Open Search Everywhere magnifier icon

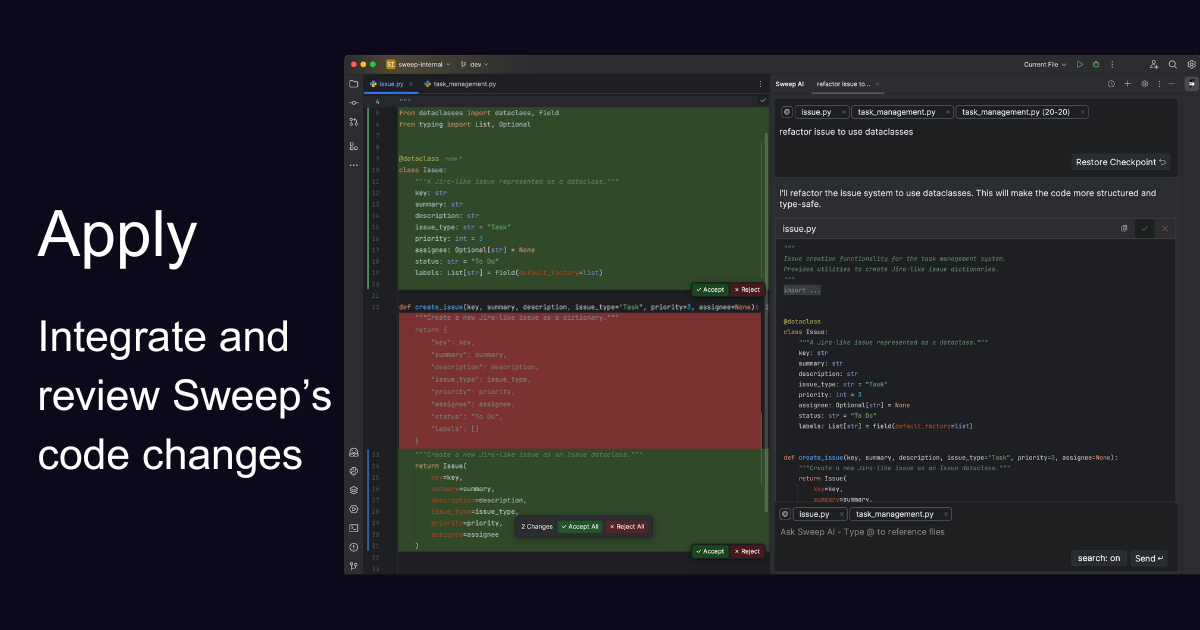click(x=1173, y=64)
